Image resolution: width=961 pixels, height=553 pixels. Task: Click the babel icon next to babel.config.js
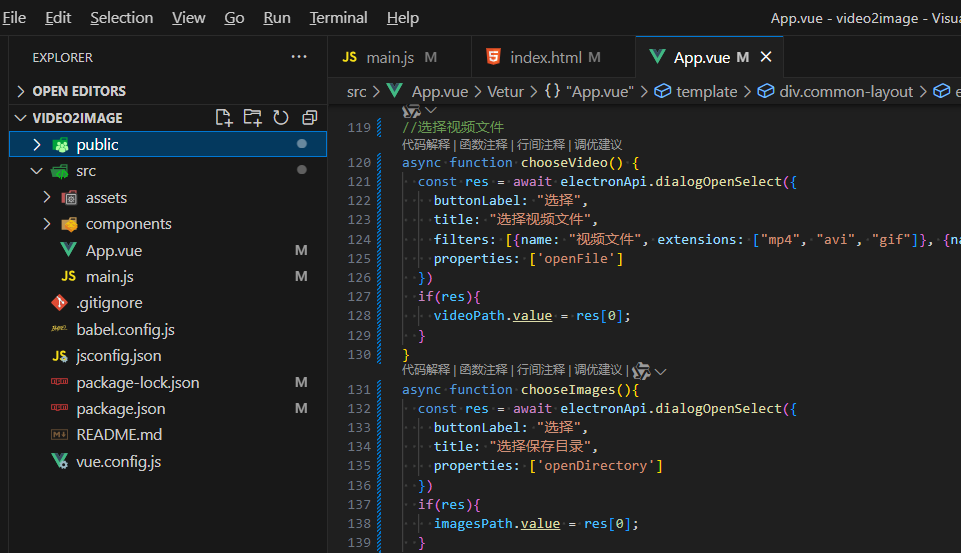(x=59, y=329)
